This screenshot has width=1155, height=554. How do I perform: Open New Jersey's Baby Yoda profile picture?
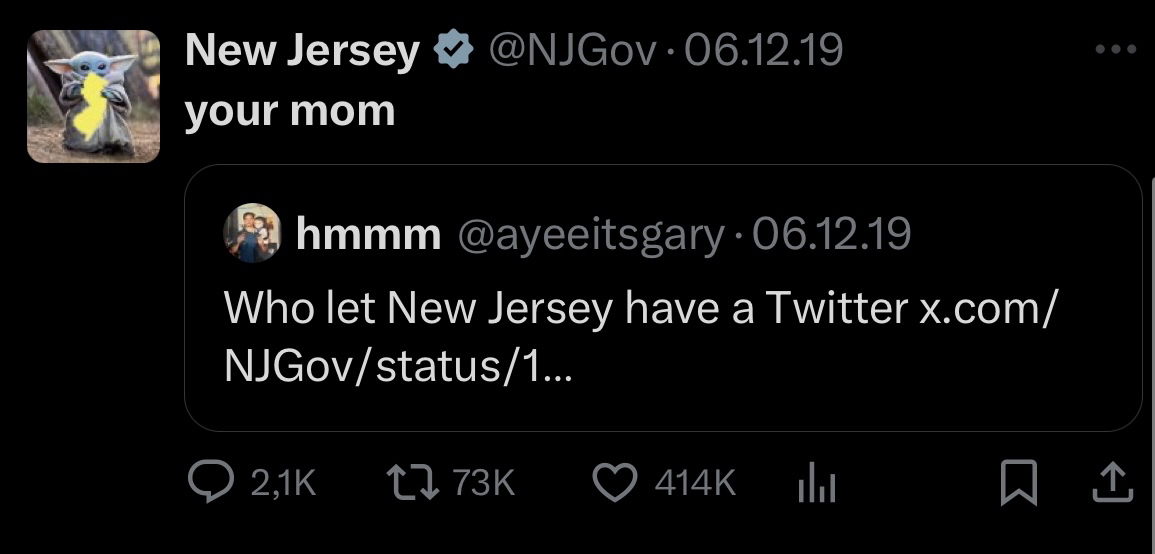coord(93,96)
